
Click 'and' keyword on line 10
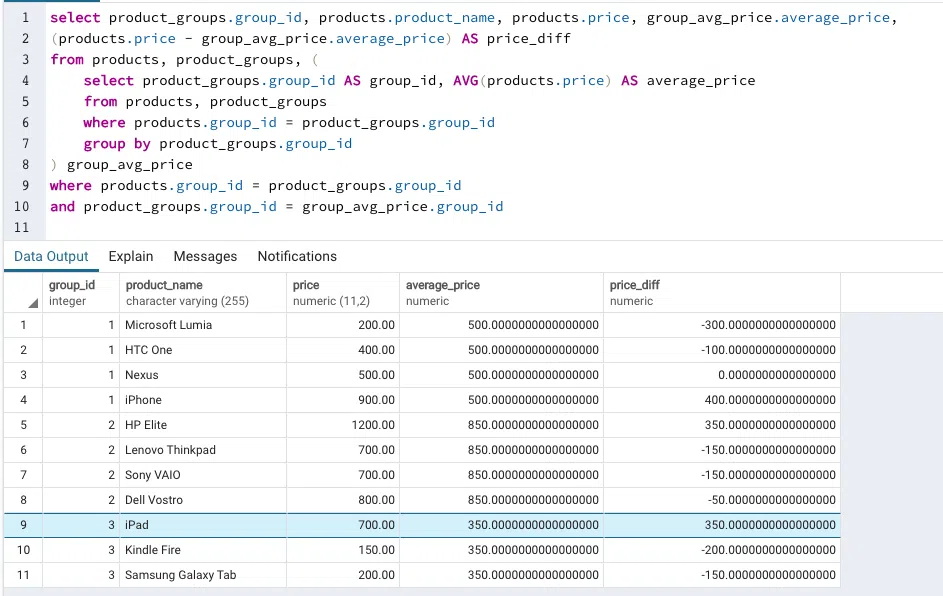click(x=63, y=207)
